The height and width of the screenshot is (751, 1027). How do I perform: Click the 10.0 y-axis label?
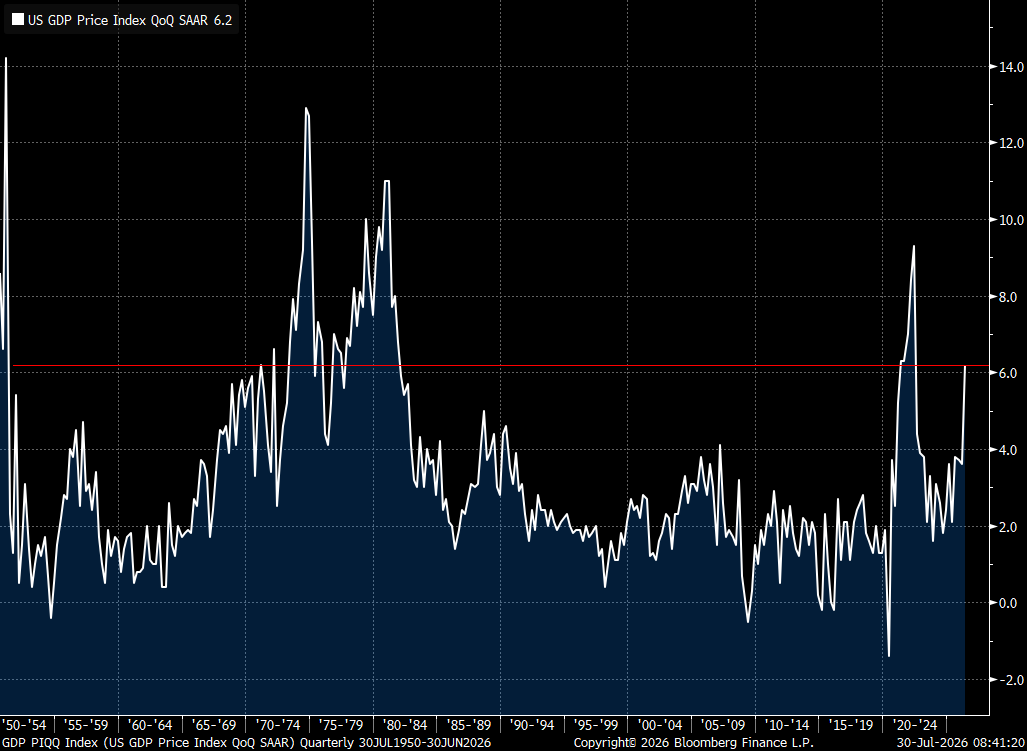click(x=1011, y=220)
